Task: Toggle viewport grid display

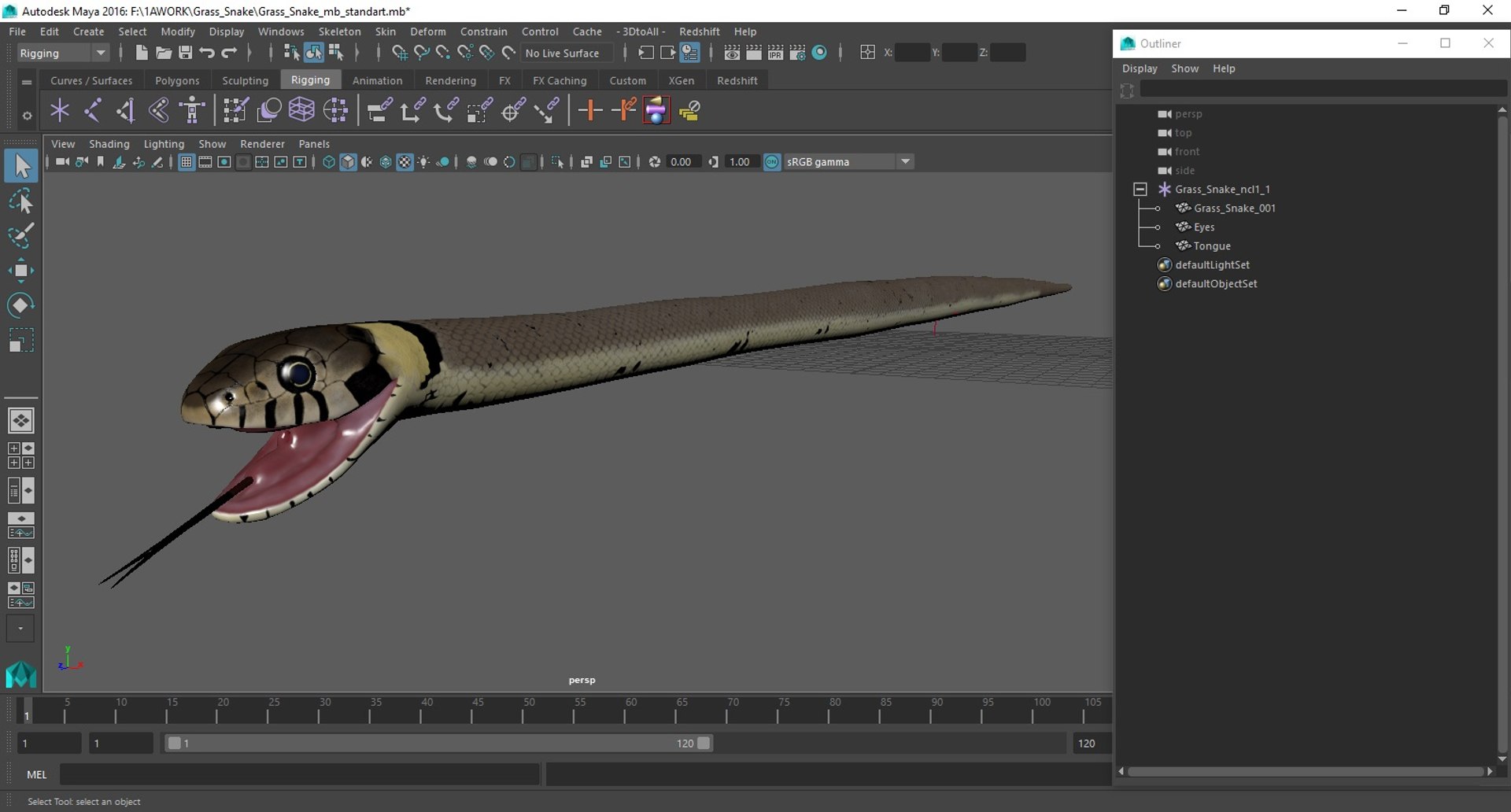Action: point(186,162)
